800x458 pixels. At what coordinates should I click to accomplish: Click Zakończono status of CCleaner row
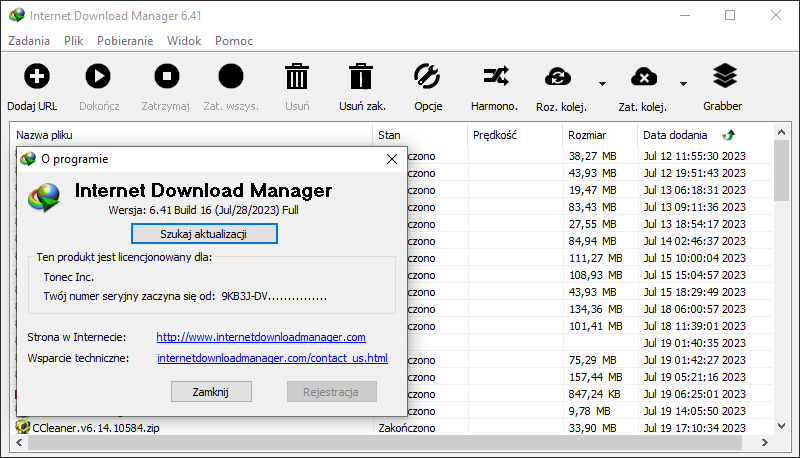(407, 428)
